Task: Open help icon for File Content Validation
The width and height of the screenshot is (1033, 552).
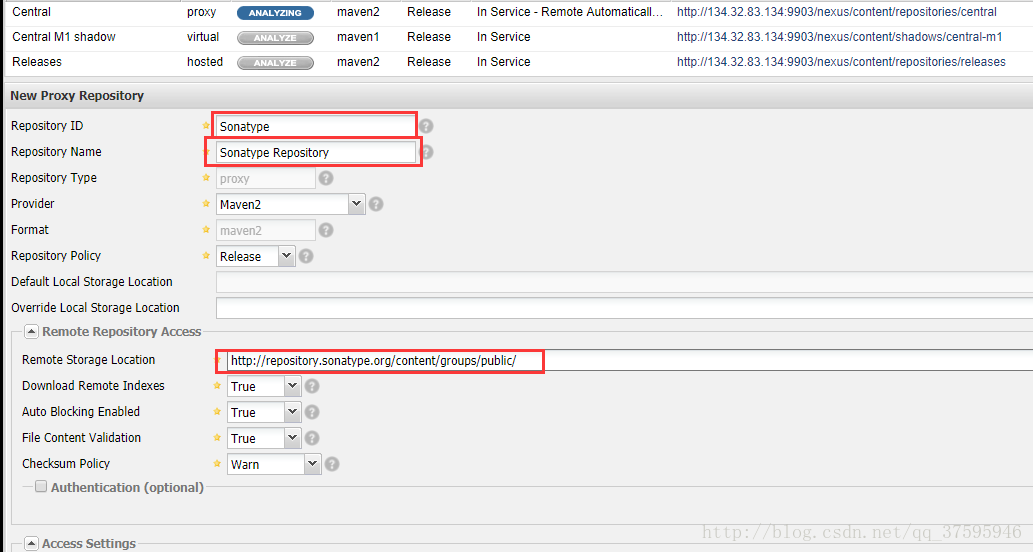Action: click(312, 438)
